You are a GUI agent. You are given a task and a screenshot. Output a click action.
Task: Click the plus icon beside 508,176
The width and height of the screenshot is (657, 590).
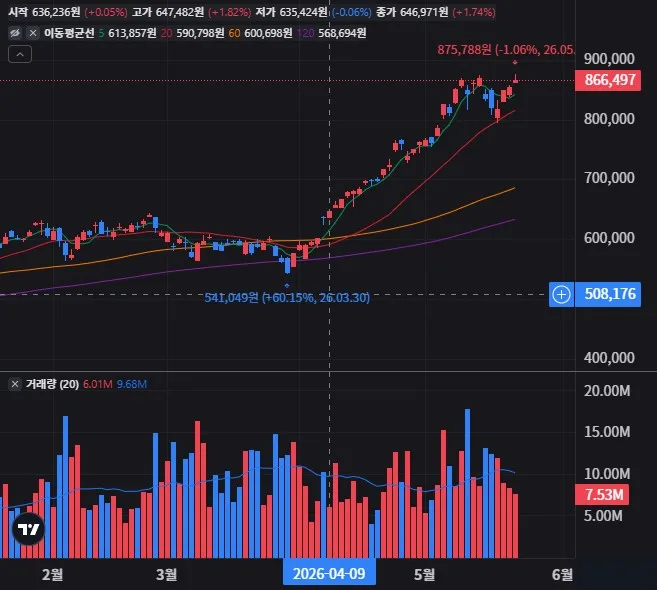(x=561, y=295)
